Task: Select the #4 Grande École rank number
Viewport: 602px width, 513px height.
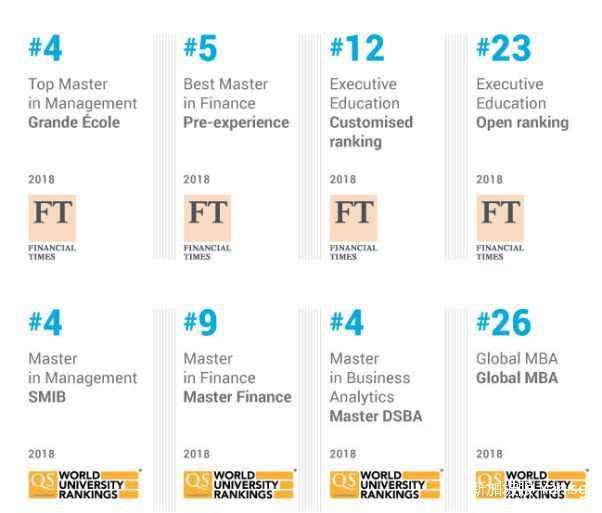Action: (x=45, y=48)
